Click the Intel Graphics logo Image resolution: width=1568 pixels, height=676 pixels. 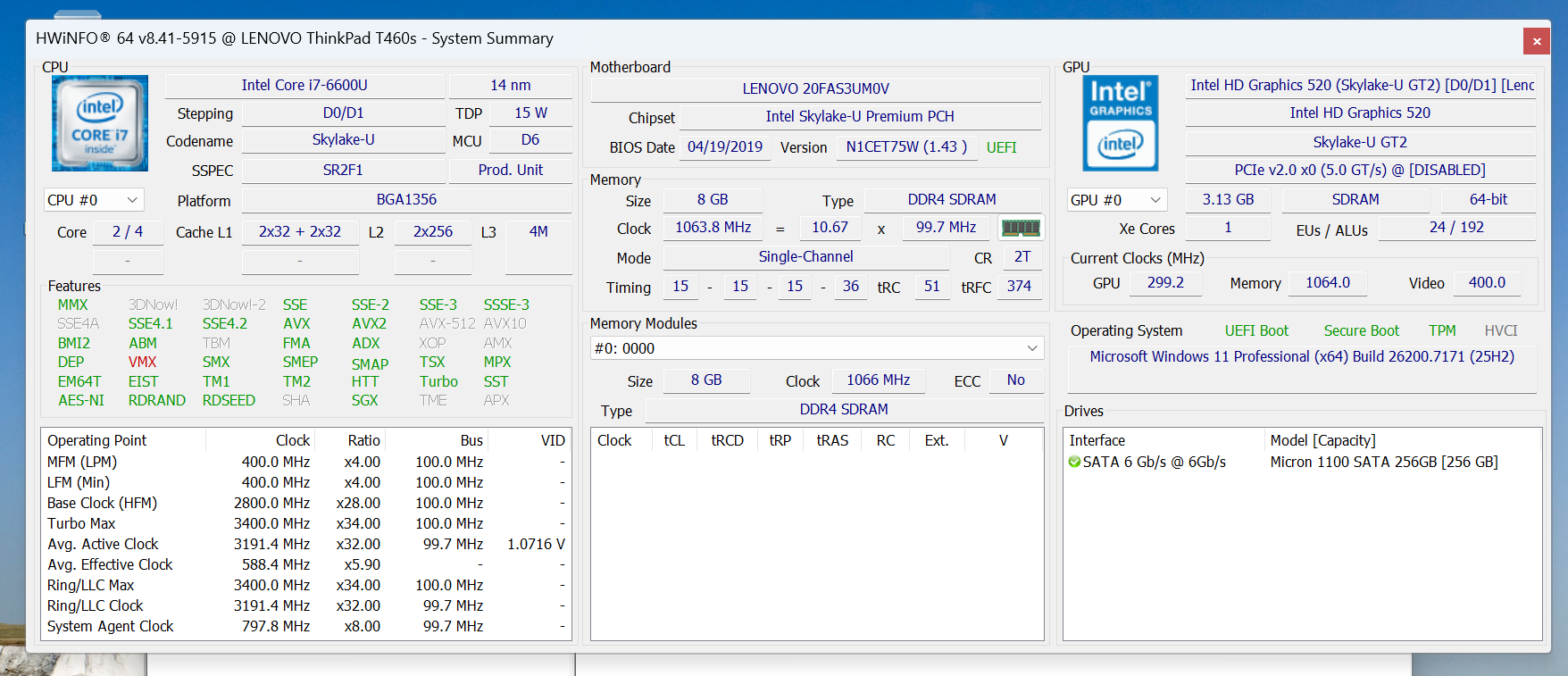pos(1121,123)
